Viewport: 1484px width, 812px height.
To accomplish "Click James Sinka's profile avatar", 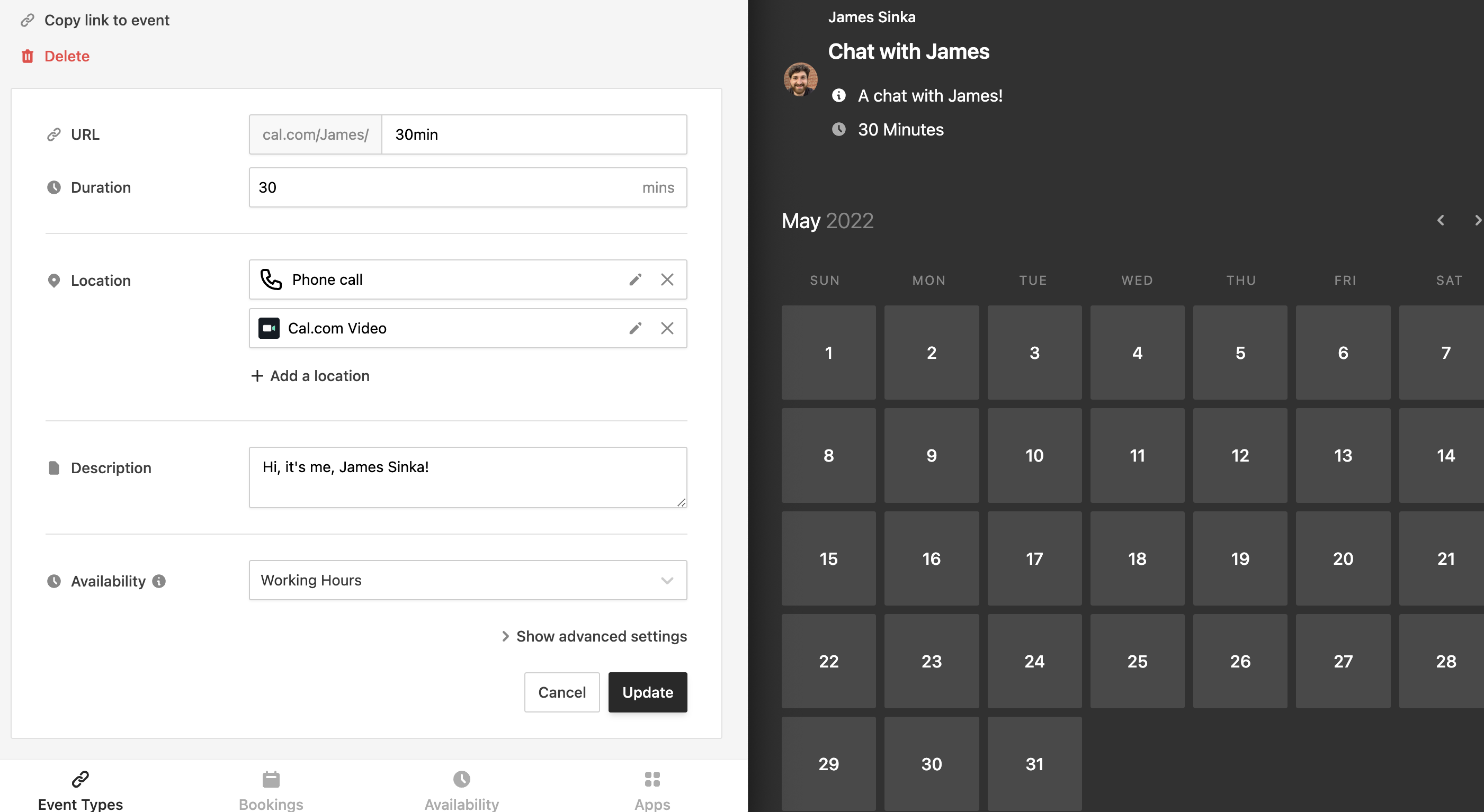I will 800,79.
